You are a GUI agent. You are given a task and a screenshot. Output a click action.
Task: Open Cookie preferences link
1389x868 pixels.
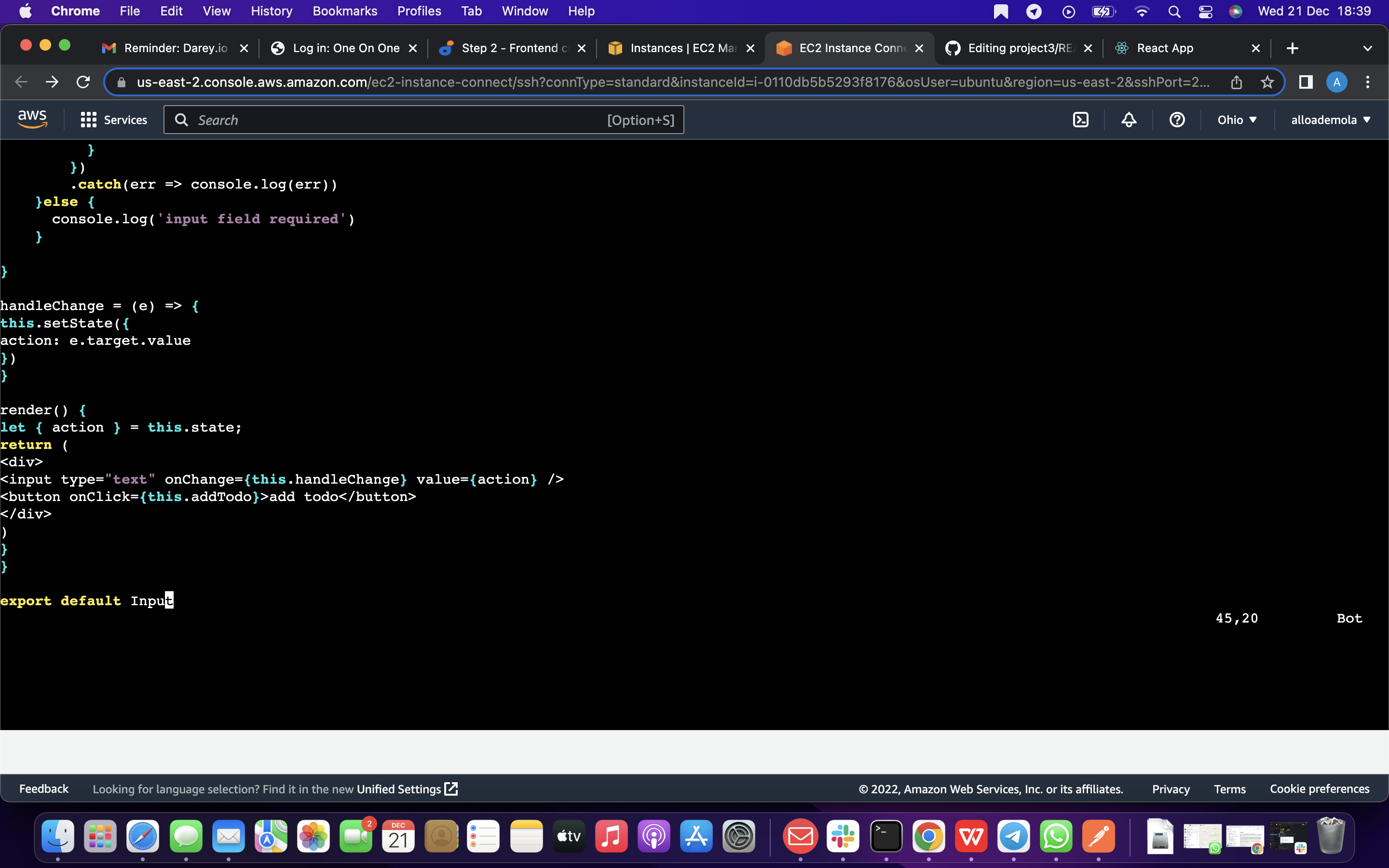point(1319,789)
